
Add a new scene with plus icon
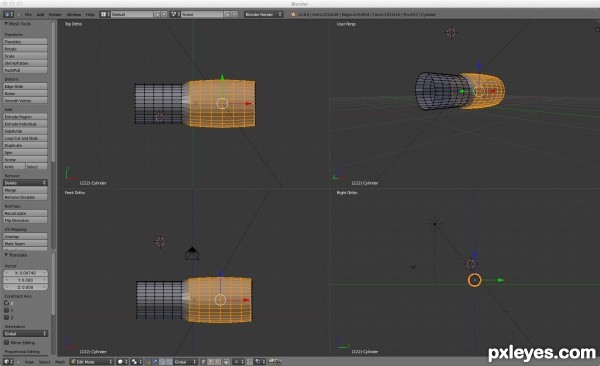[x=227, y=14]
